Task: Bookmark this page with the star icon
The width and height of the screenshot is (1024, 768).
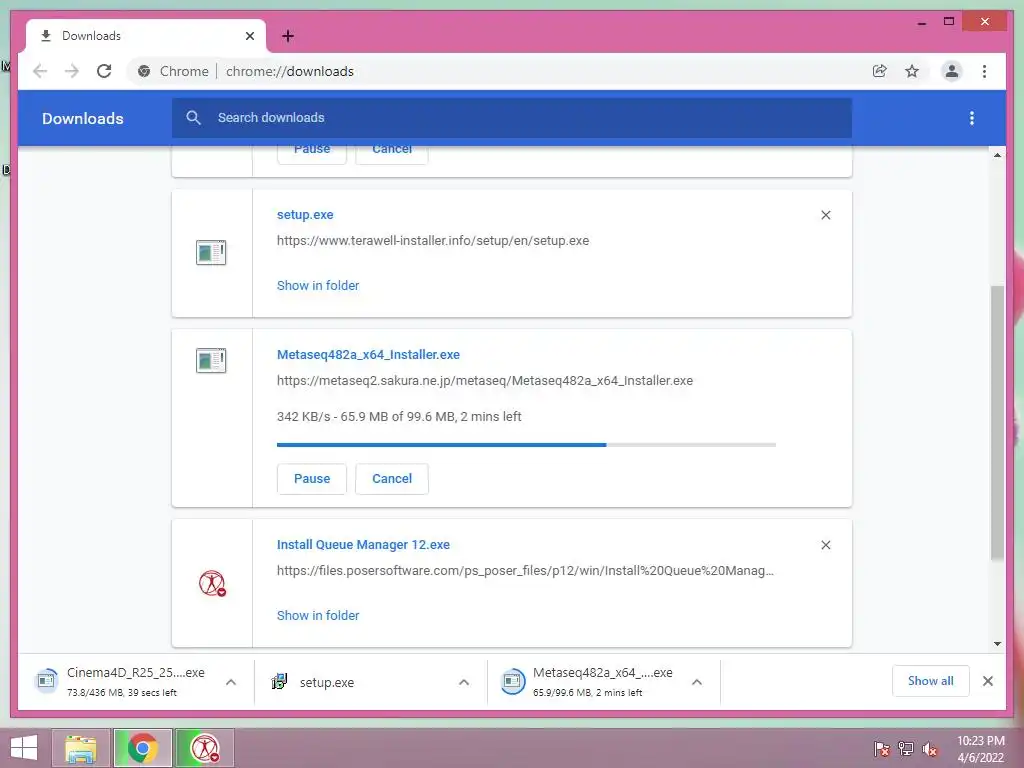Action: click(912, 71)
